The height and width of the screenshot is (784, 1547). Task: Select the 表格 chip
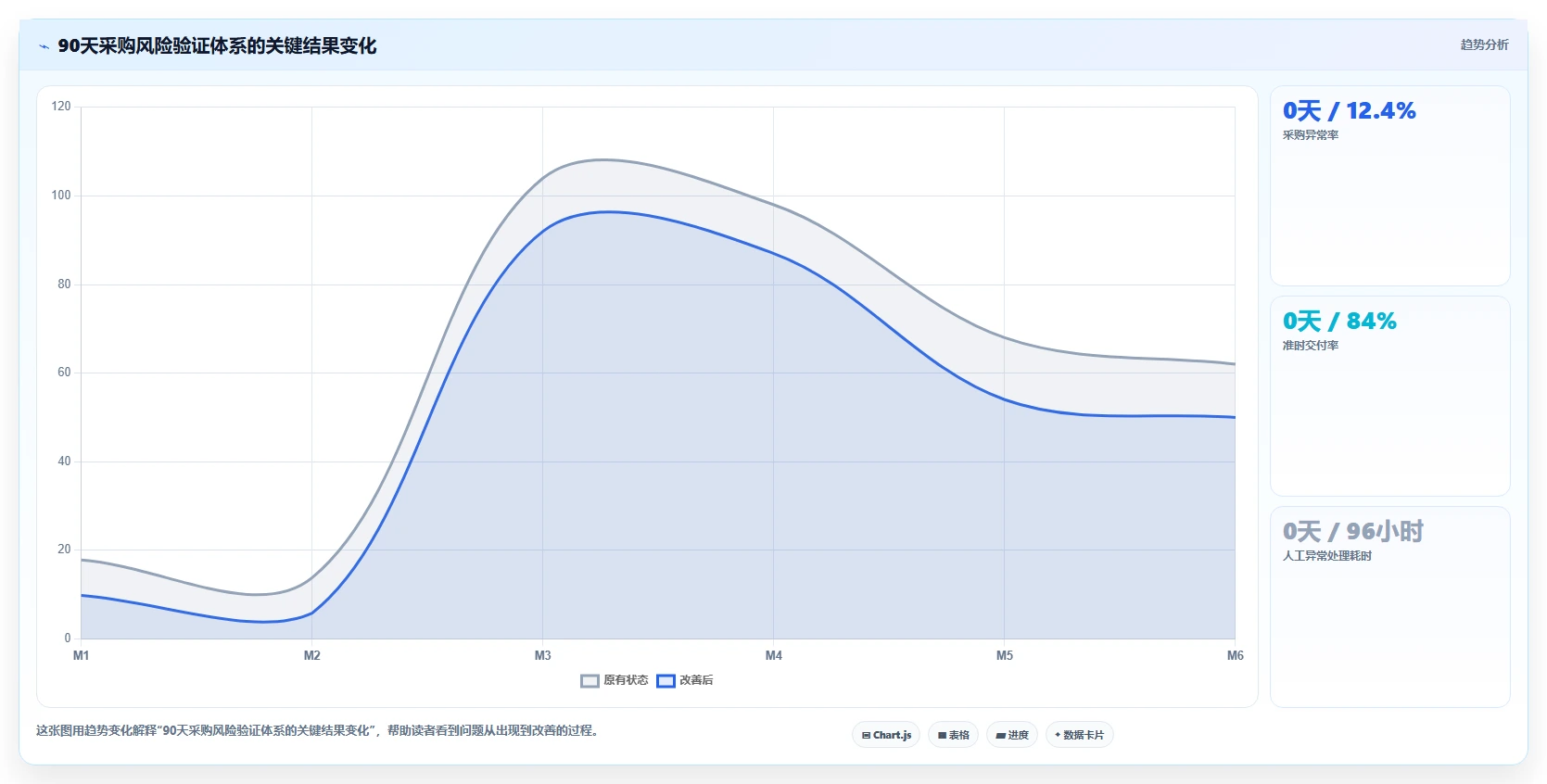(x=953, y=735)
